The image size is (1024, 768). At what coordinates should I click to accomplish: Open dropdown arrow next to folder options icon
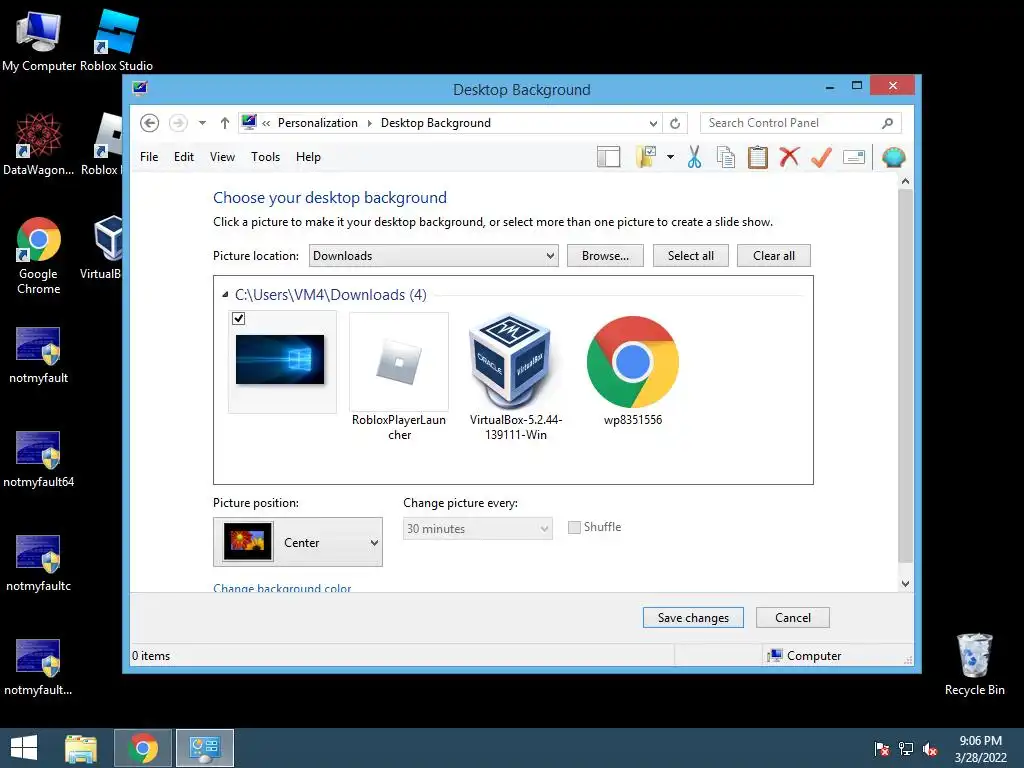tap(670, 157)
